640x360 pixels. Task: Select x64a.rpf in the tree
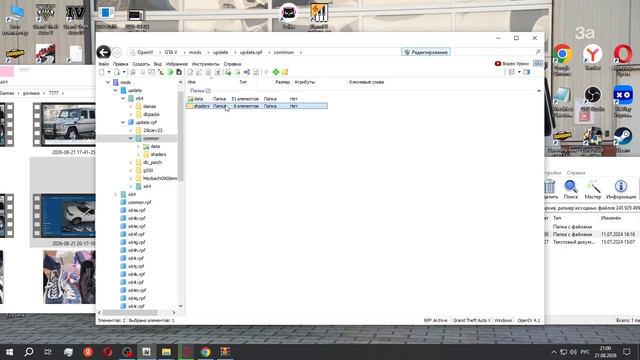[136, 210]
